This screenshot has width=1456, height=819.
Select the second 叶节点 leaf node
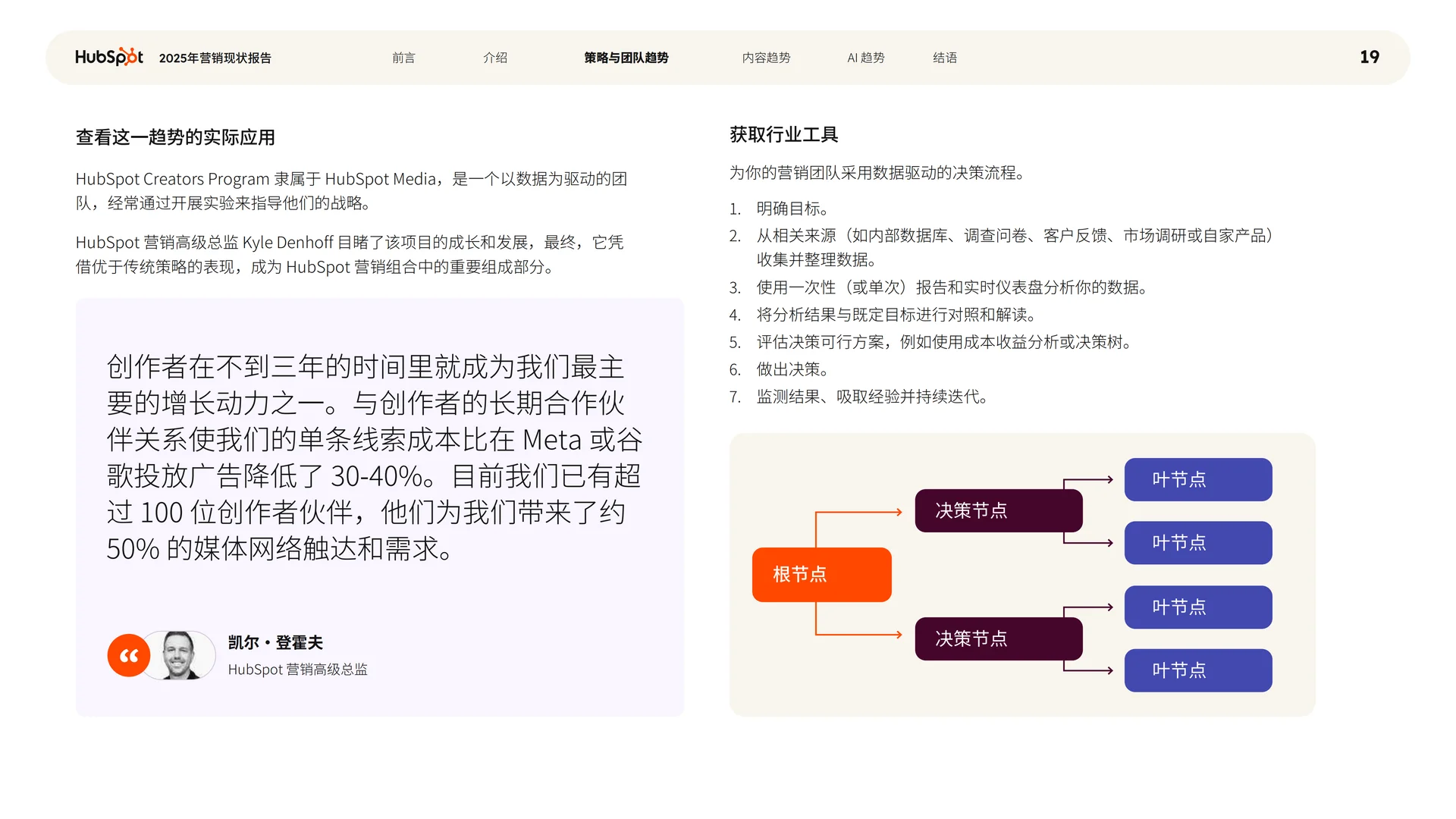pyautogui.click(x=1198, y=542)
